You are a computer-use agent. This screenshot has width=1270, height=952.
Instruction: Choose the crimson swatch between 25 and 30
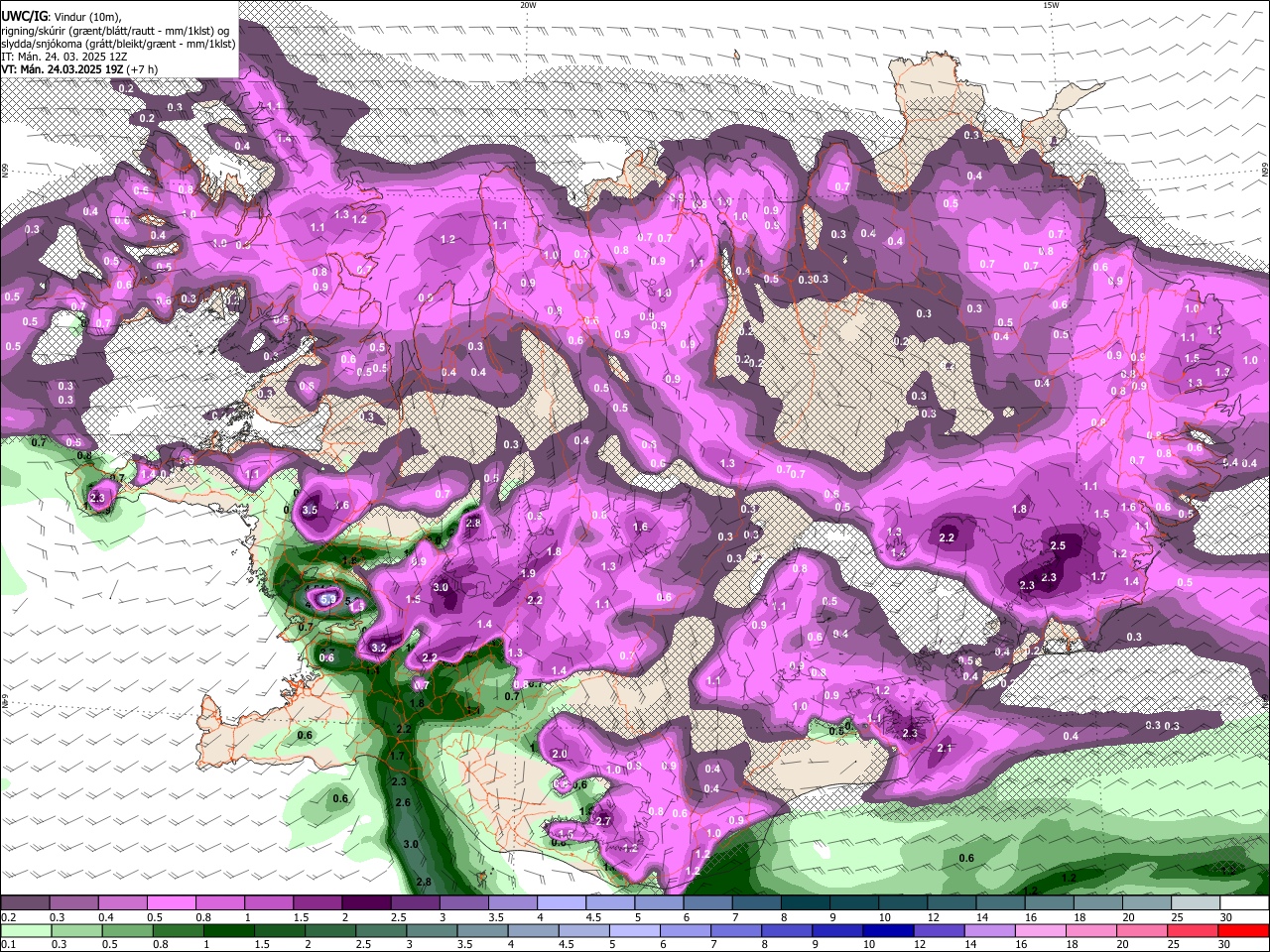tap(1194, 930)
